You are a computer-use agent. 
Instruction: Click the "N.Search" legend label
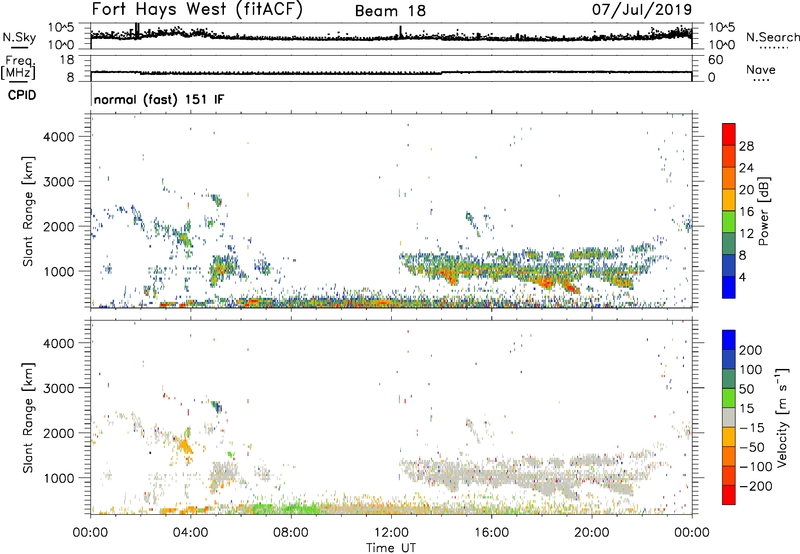[x=772, y=37]
